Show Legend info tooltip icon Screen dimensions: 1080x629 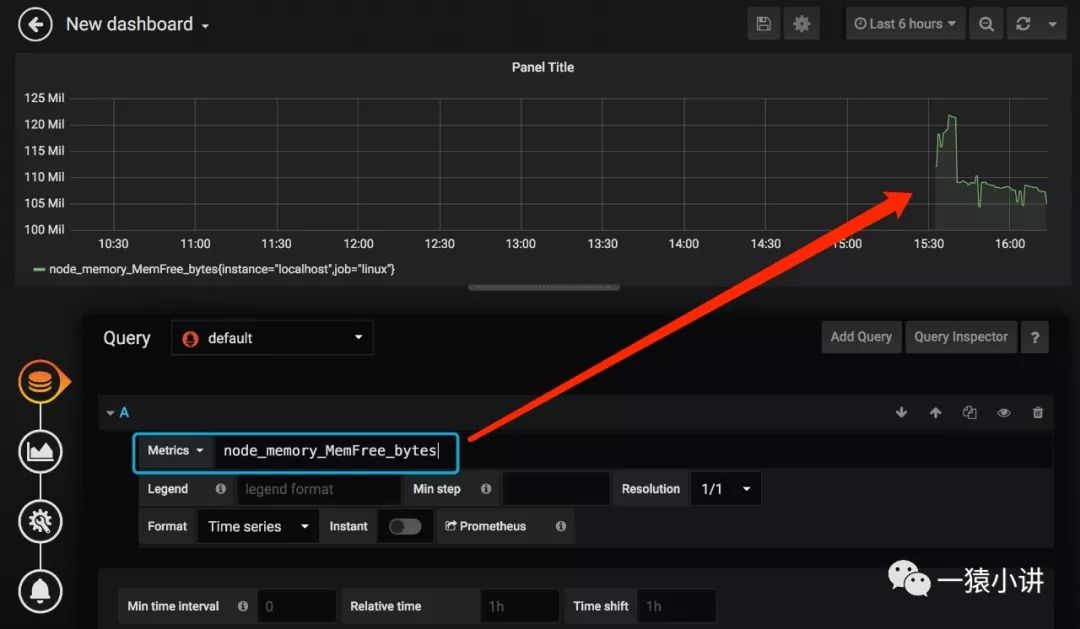(220, 488)
